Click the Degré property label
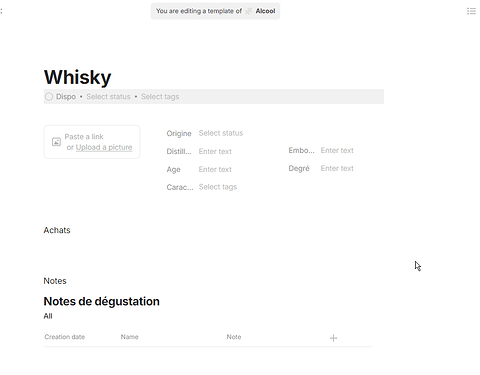This screenshot has width=480, height=375. click(x=299, y=168)
